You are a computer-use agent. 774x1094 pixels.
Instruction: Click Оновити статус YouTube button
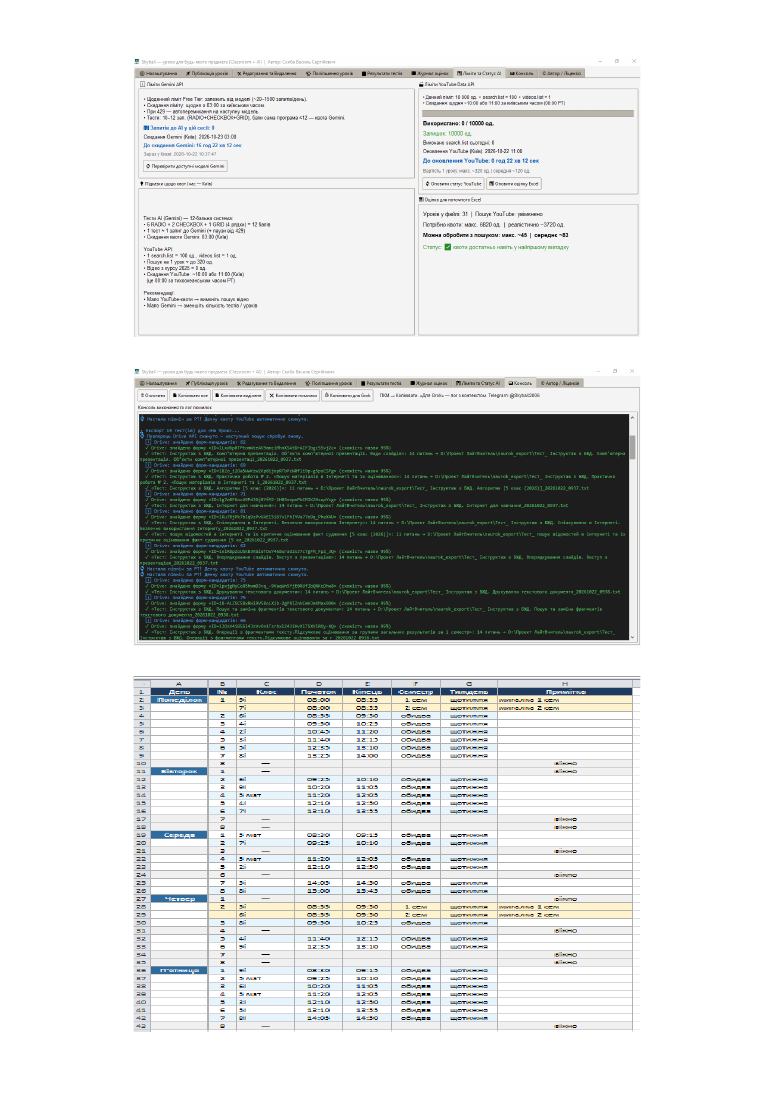click(454, 183)
